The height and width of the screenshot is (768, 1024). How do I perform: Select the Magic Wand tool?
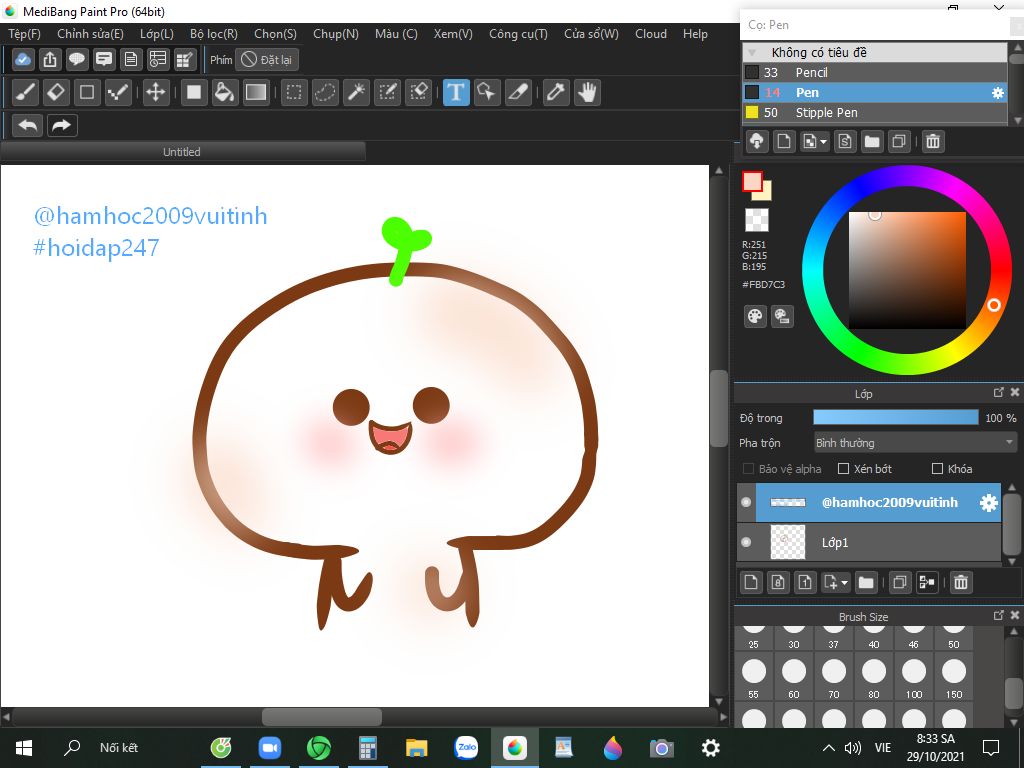point(356,92)
